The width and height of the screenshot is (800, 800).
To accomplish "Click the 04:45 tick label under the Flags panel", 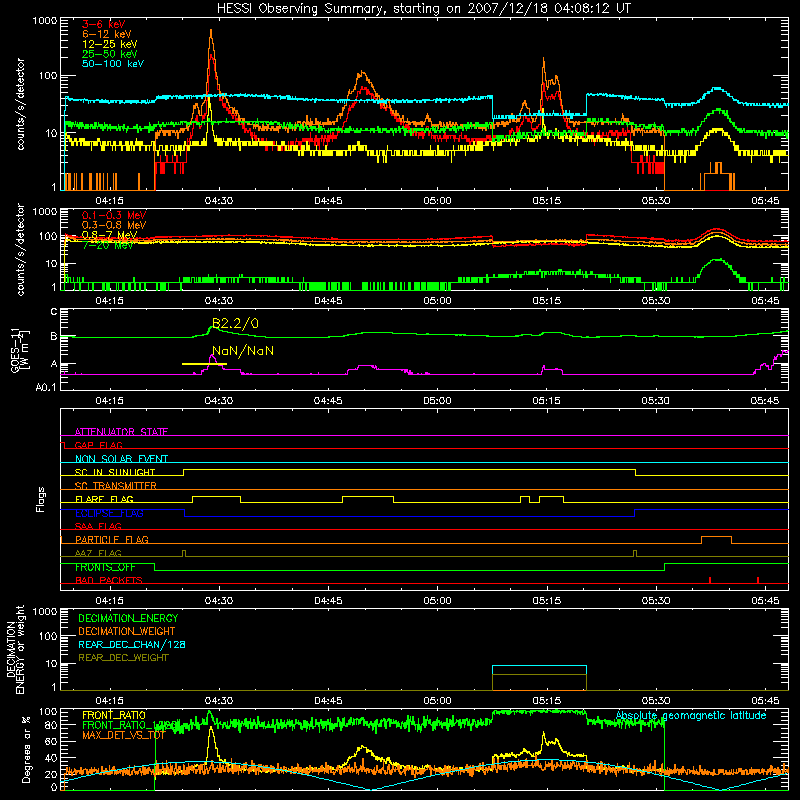I will (x=328, y=601).
